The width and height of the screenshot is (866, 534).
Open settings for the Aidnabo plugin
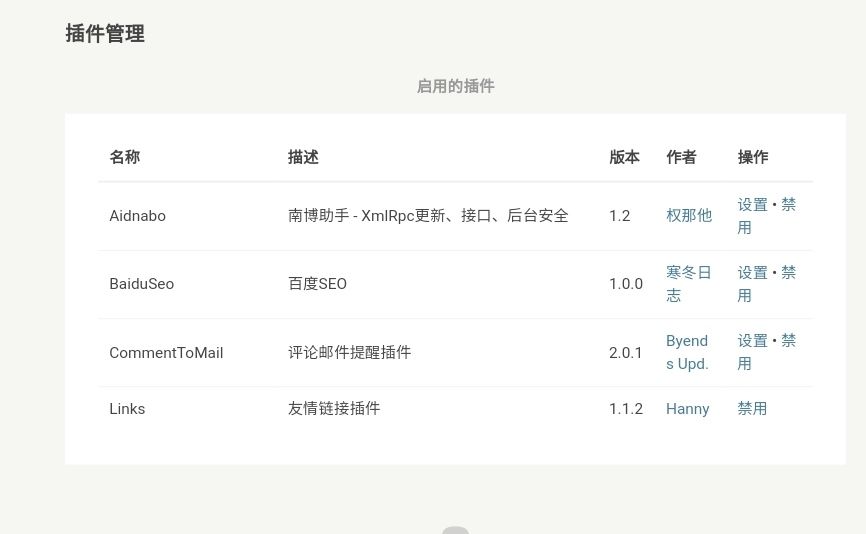(x=752, y=204)
